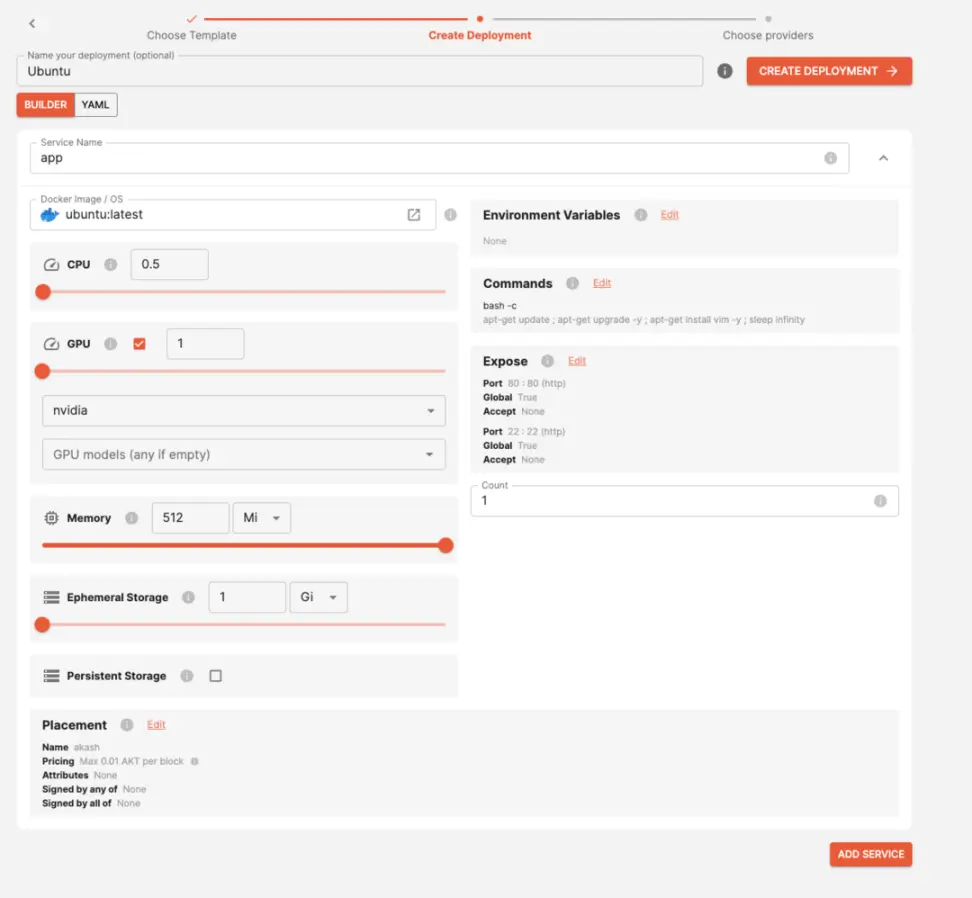This screenshot has width=972, height=898.
Task: Collapse the app service panel
Action: (x=881, y=157)
